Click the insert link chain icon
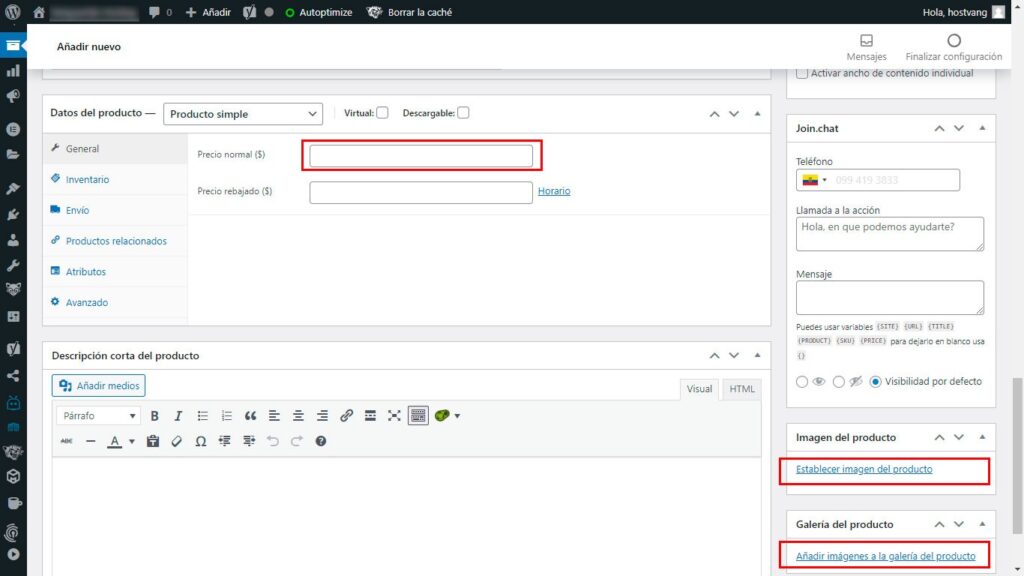 click(x=346, y=416)
